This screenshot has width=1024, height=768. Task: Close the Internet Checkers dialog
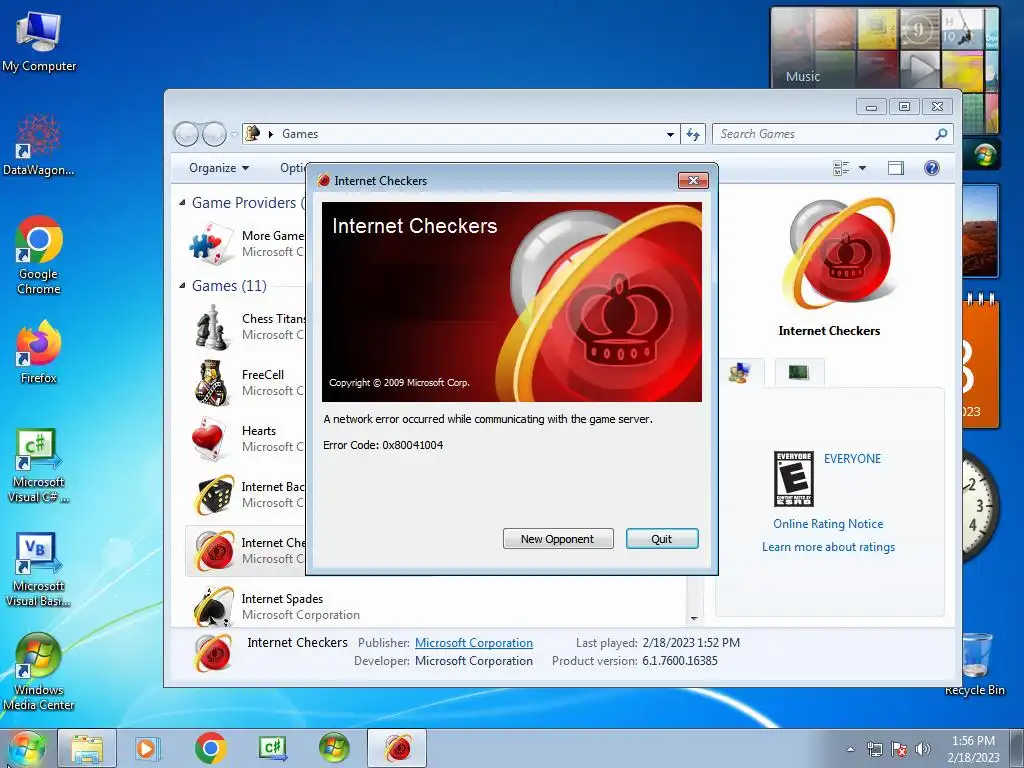[x=694, y=180]
